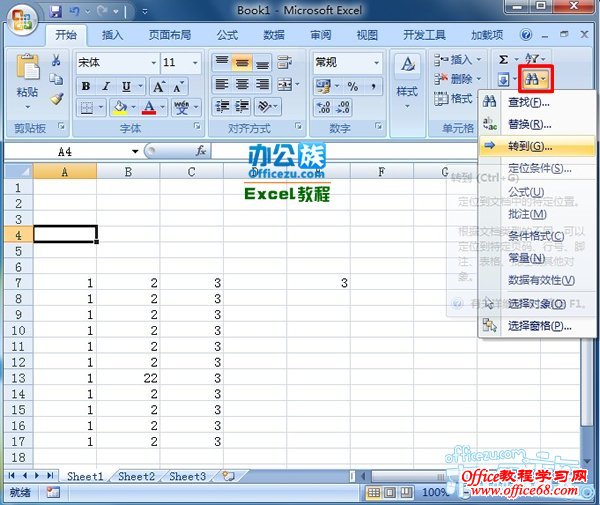Viewport: 600px width, 505px height.
Task: Click the Paste clipboard icon
Action: (x=28, y=68)
